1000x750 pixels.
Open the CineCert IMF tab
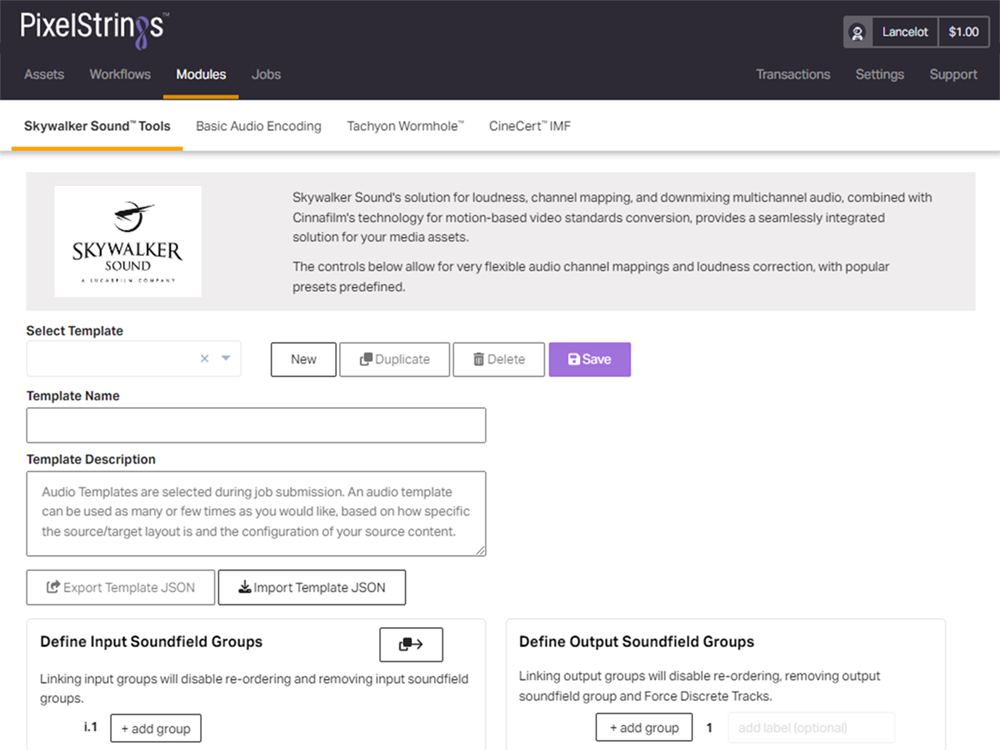pyautogui.click(x=529, y=126)
